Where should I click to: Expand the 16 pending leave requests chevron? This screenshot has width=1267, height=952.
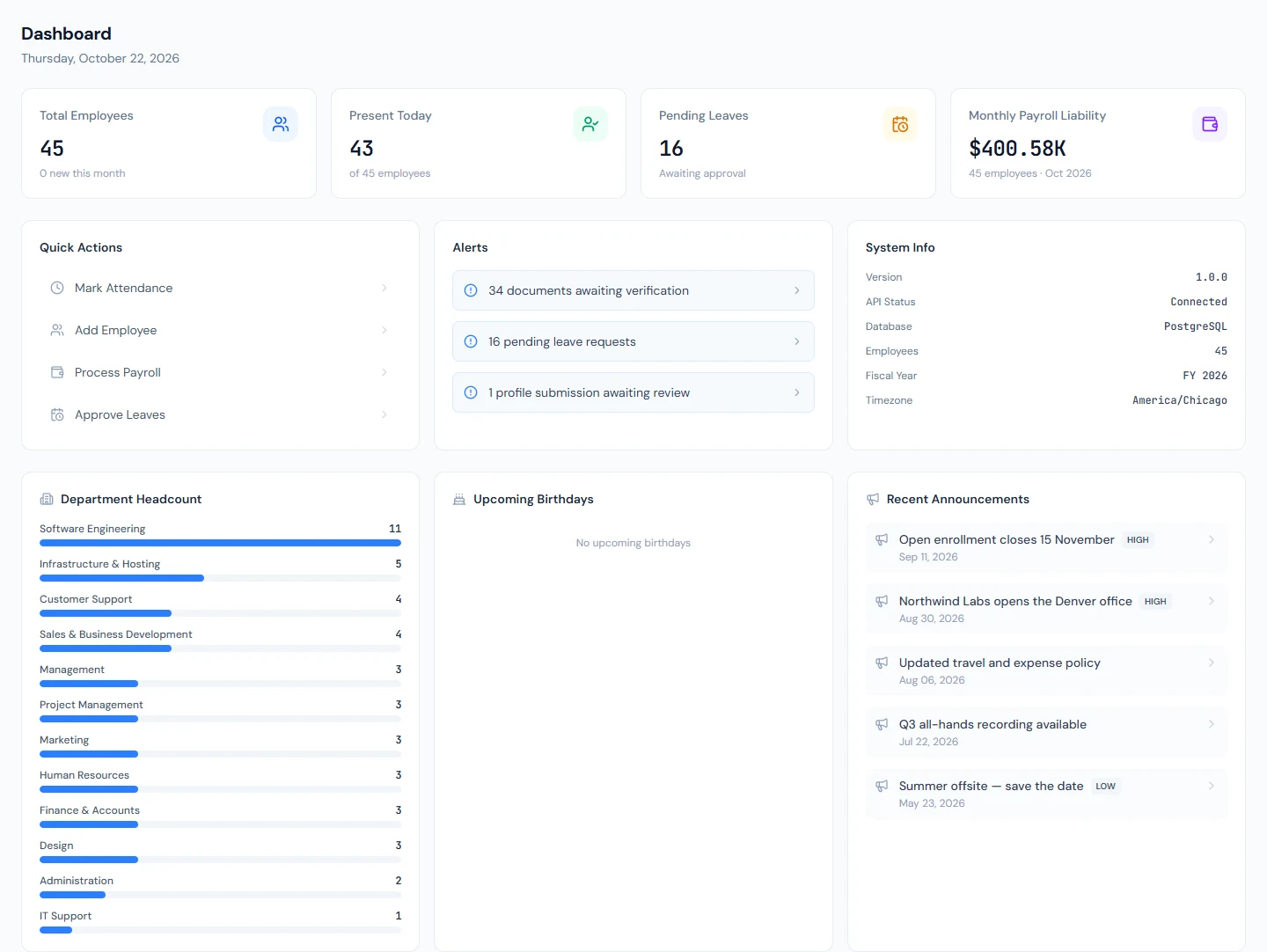pyautogui.click(x=797, y=341)
